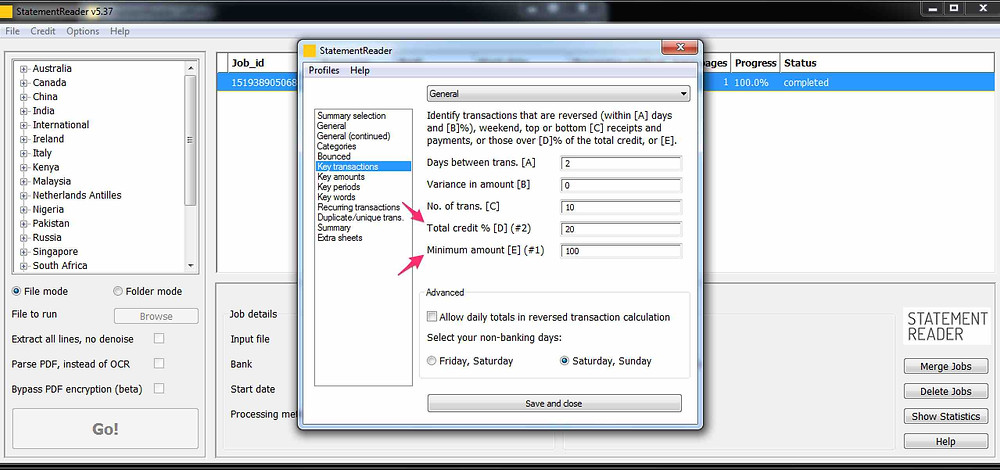Click the Delete Jobs button
Viewport: 1000px width, 470px height.
pos(946,392)
